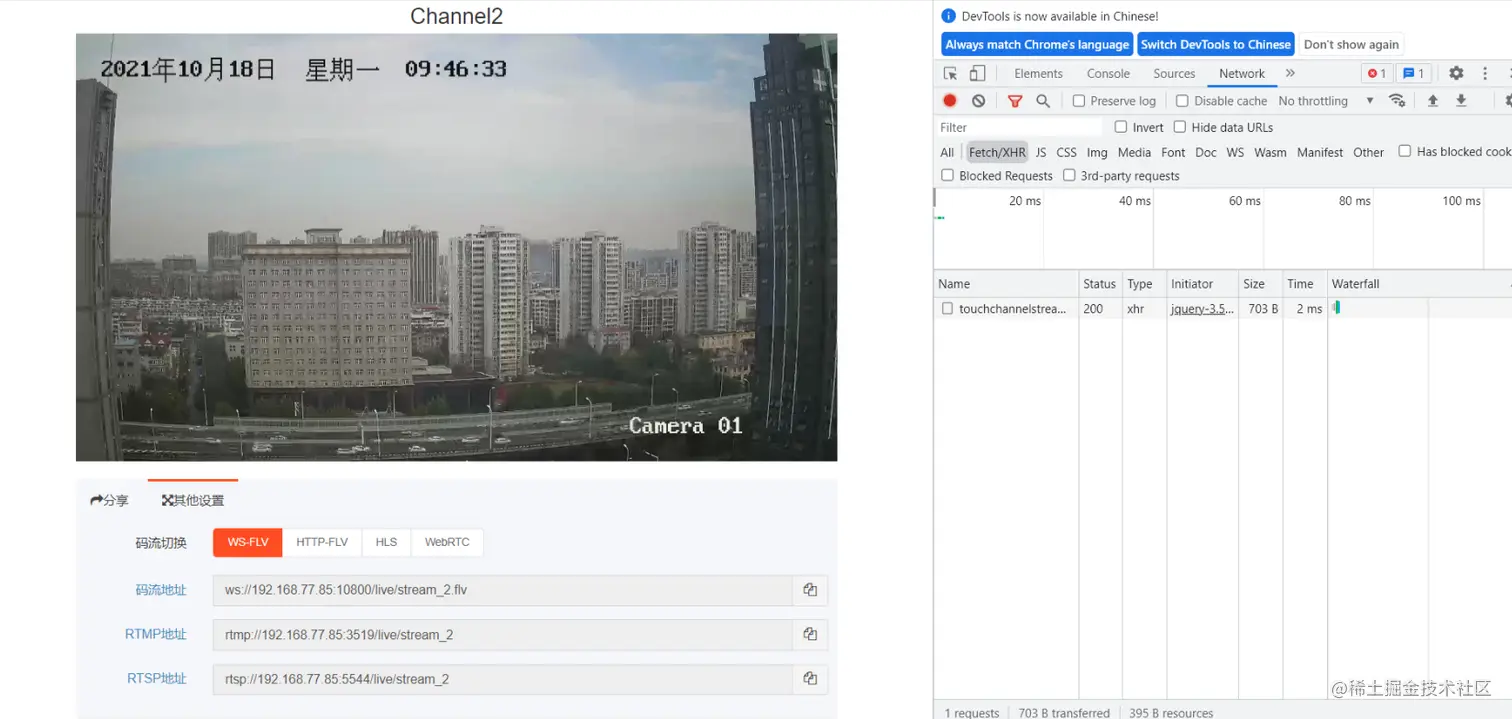Stop recording network log with the red button
1512x719 pixels.
pyautogui.click(x=950, y=101)
